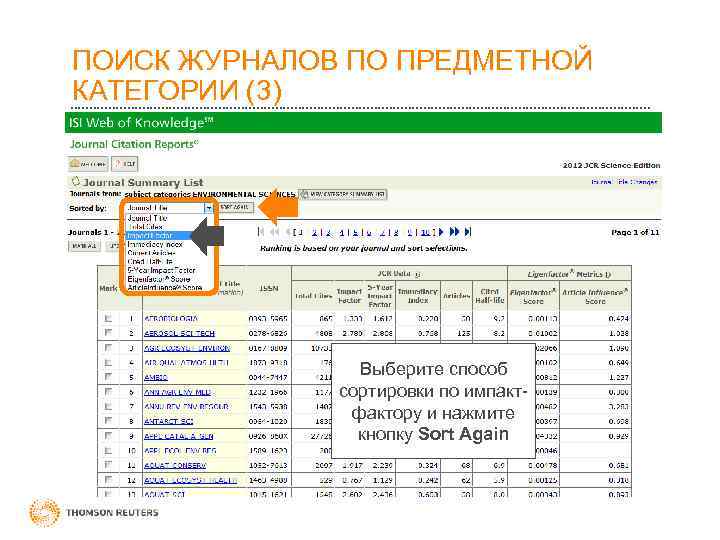Select Total Cites option in sort list
720x540 pixels.
coord(145,227)
